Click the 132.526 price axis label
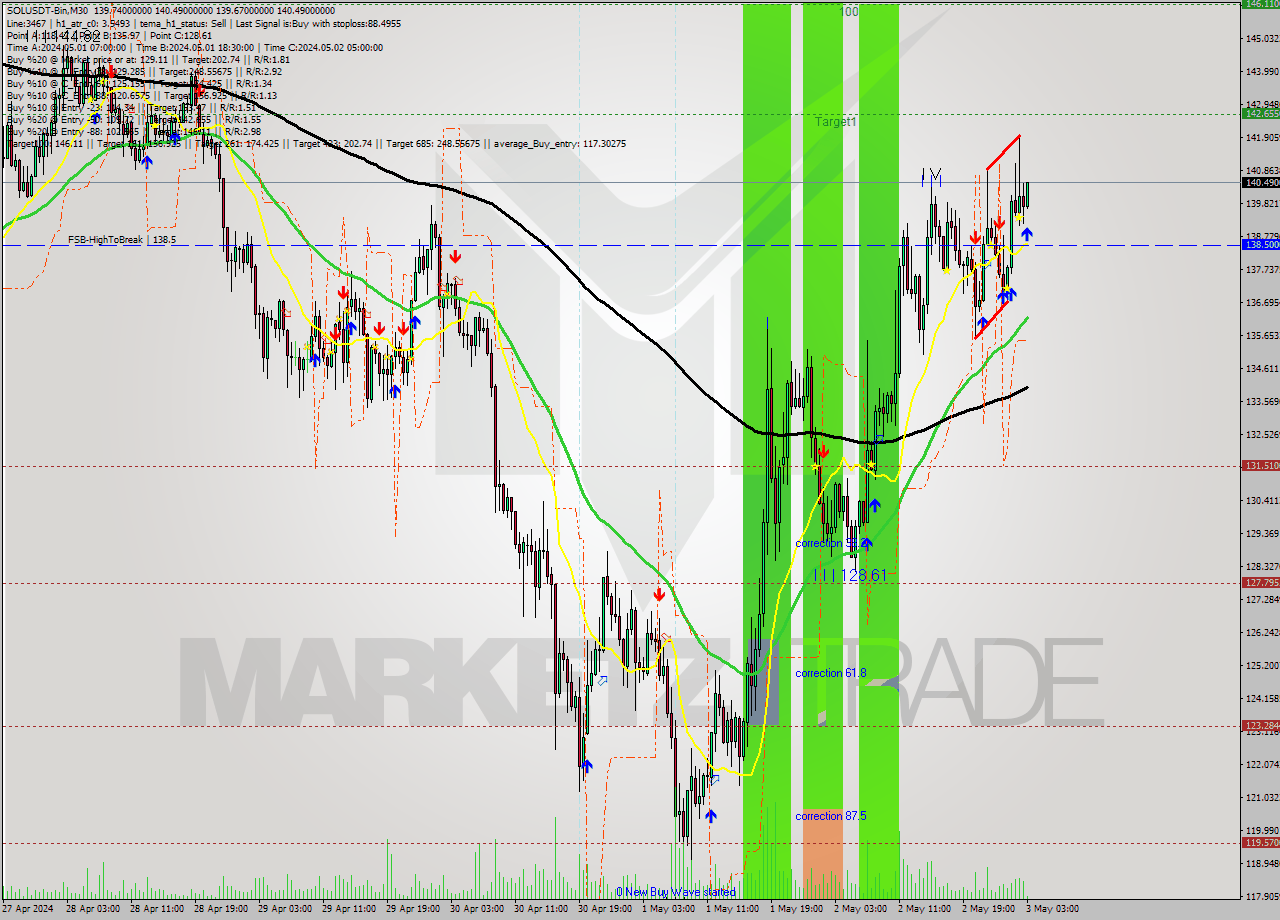1280x920 pixels. [x=1261, y=434]
